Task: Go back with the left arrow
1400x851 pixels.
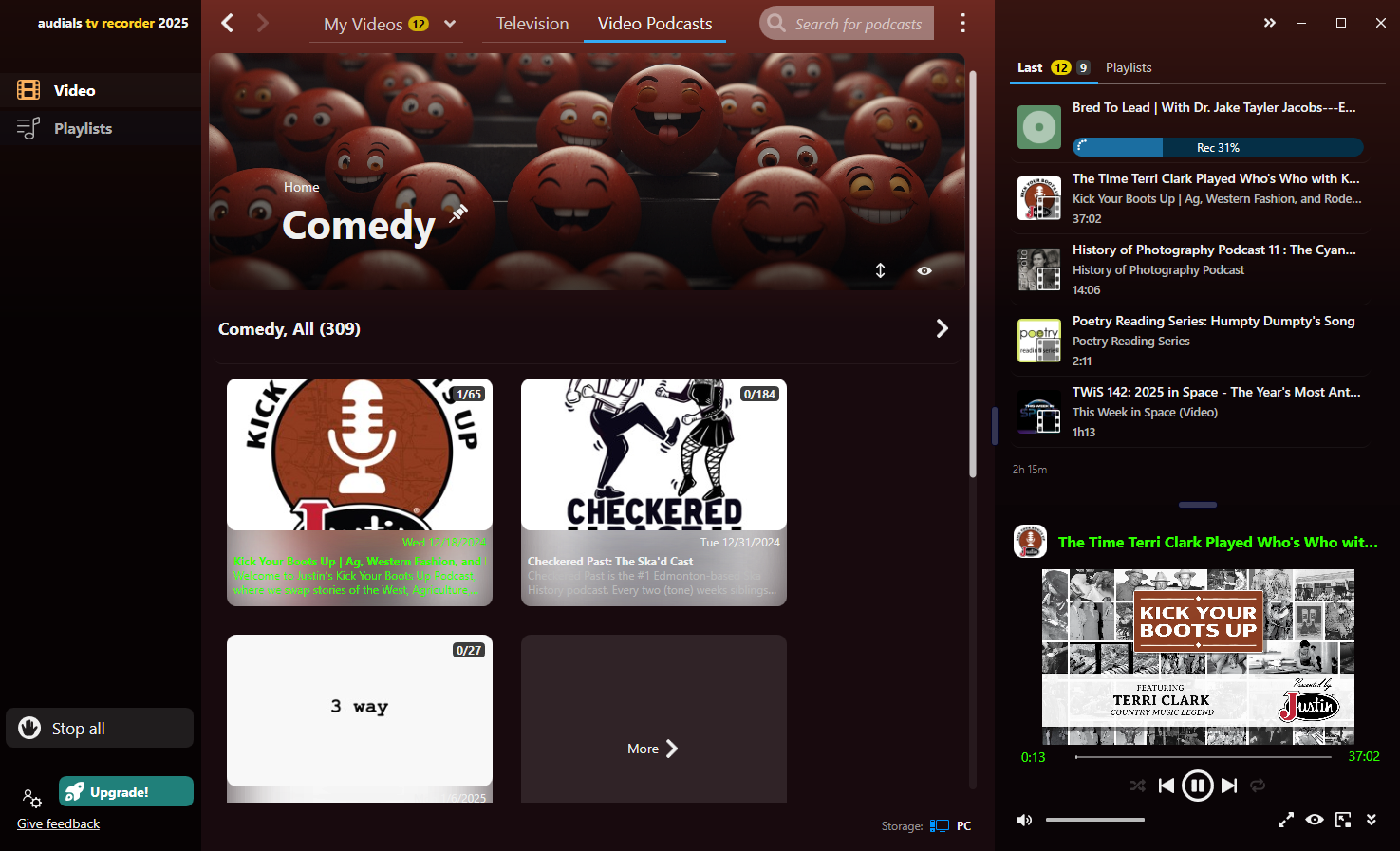Action: [227, 23]
